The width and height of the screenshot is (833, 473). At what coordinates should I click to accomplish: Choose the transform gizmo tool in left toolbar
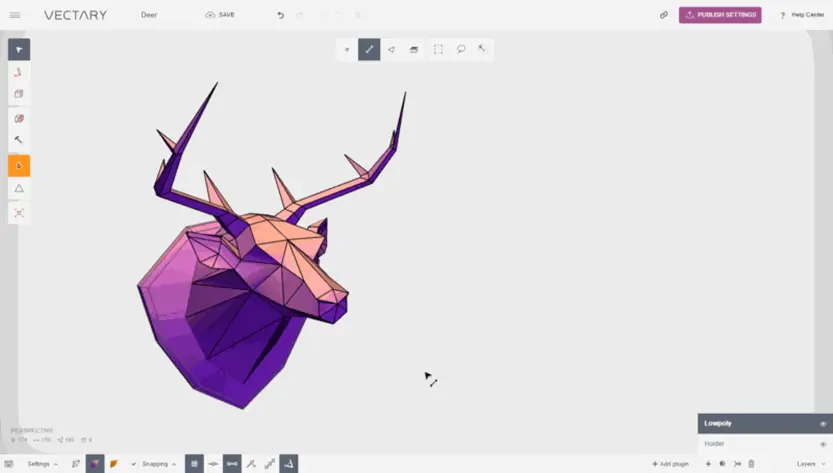(19, 72)
